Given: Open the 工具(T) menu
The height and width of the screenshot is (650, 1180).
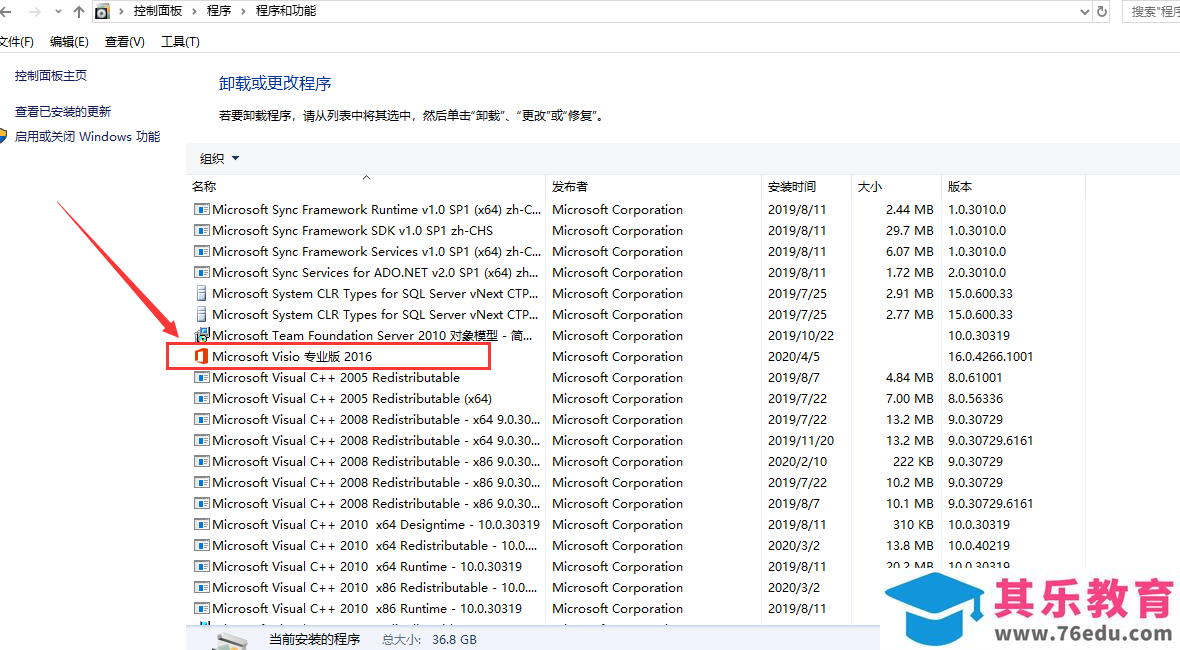Looking at the screenshot, I should click(180, 41).
